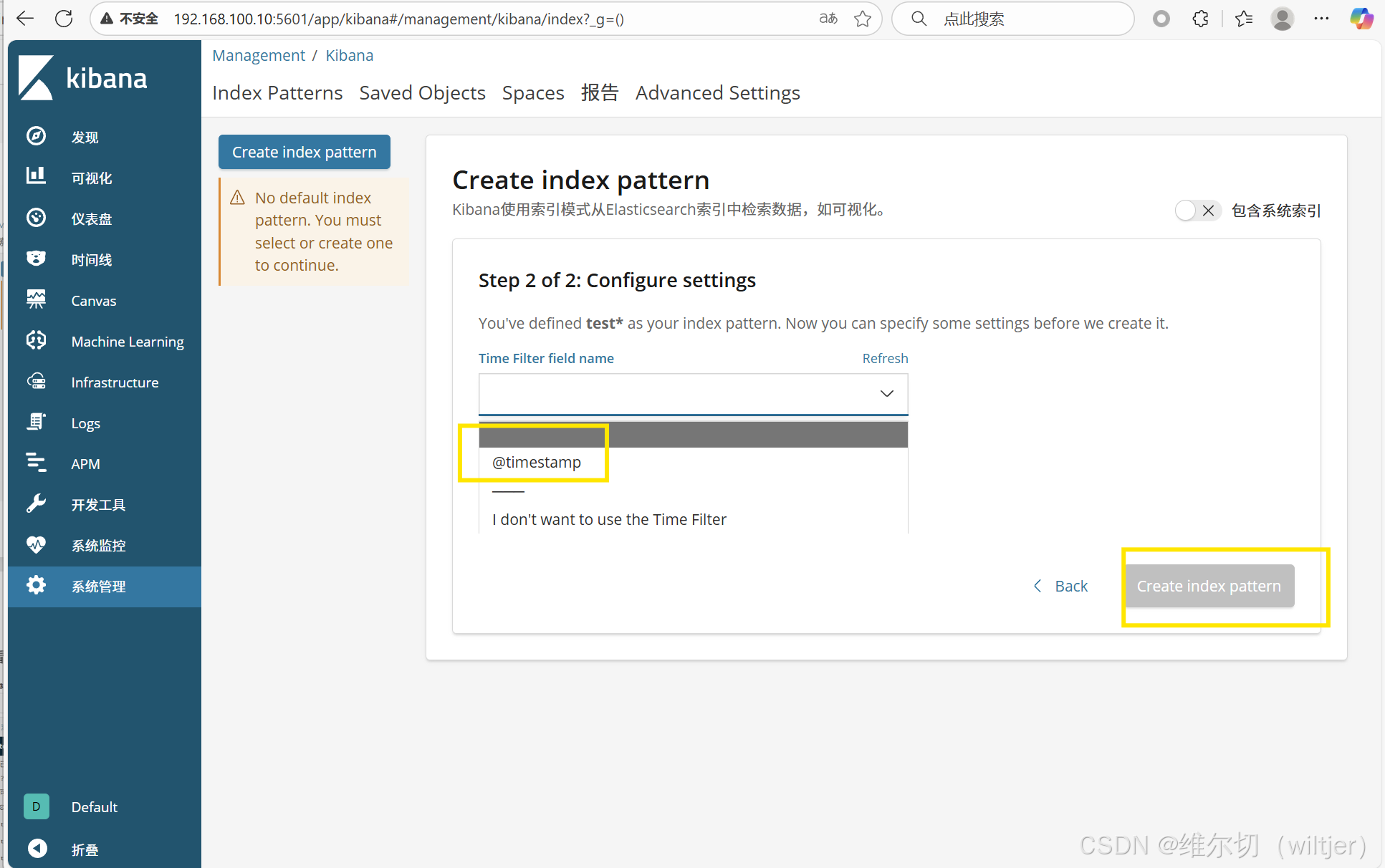Choose I don't want to use Time Filter
1385x868 pixels.
pos(609,520)
